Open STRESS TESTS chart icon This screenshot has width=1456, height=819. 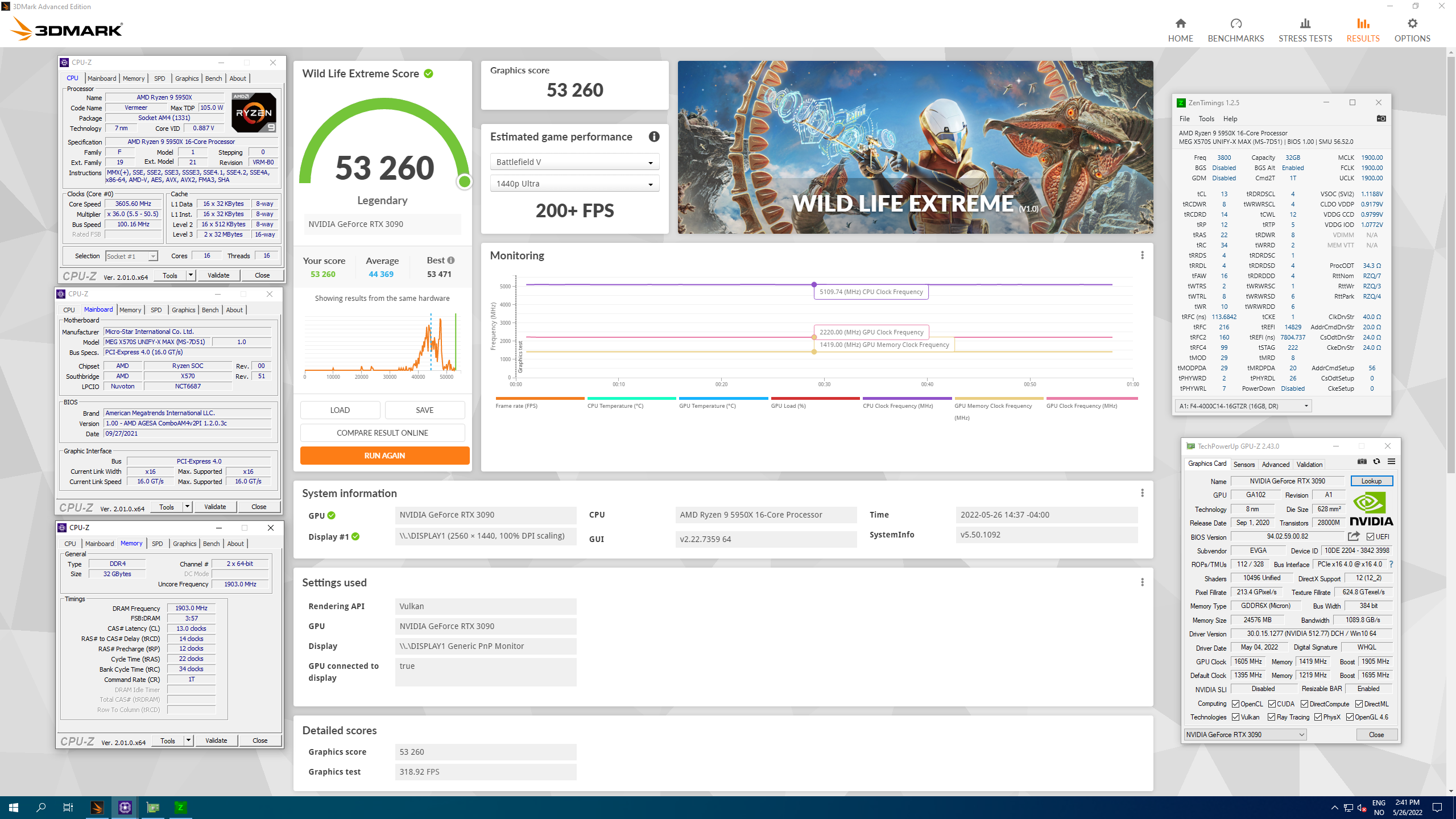(1305, 23)
